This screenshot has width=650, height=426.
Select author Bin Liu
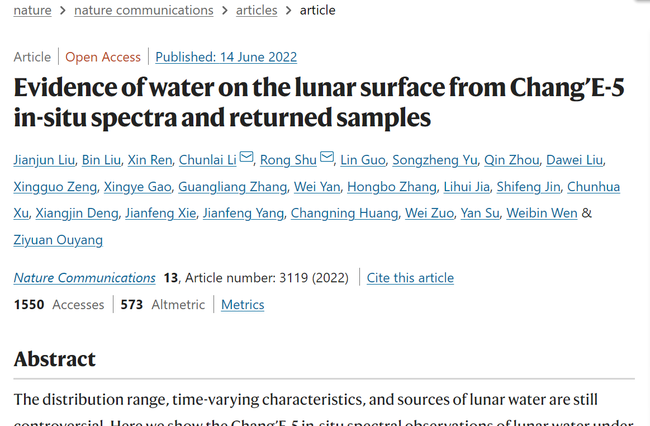[x=102, y=160]
